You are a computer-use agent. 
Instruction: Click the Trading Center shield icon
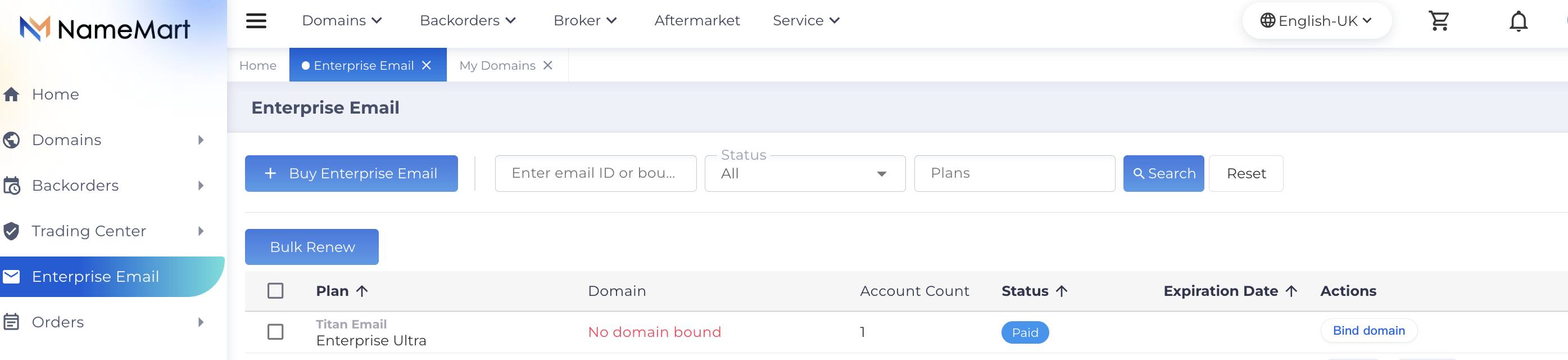[x=12, y=231]
